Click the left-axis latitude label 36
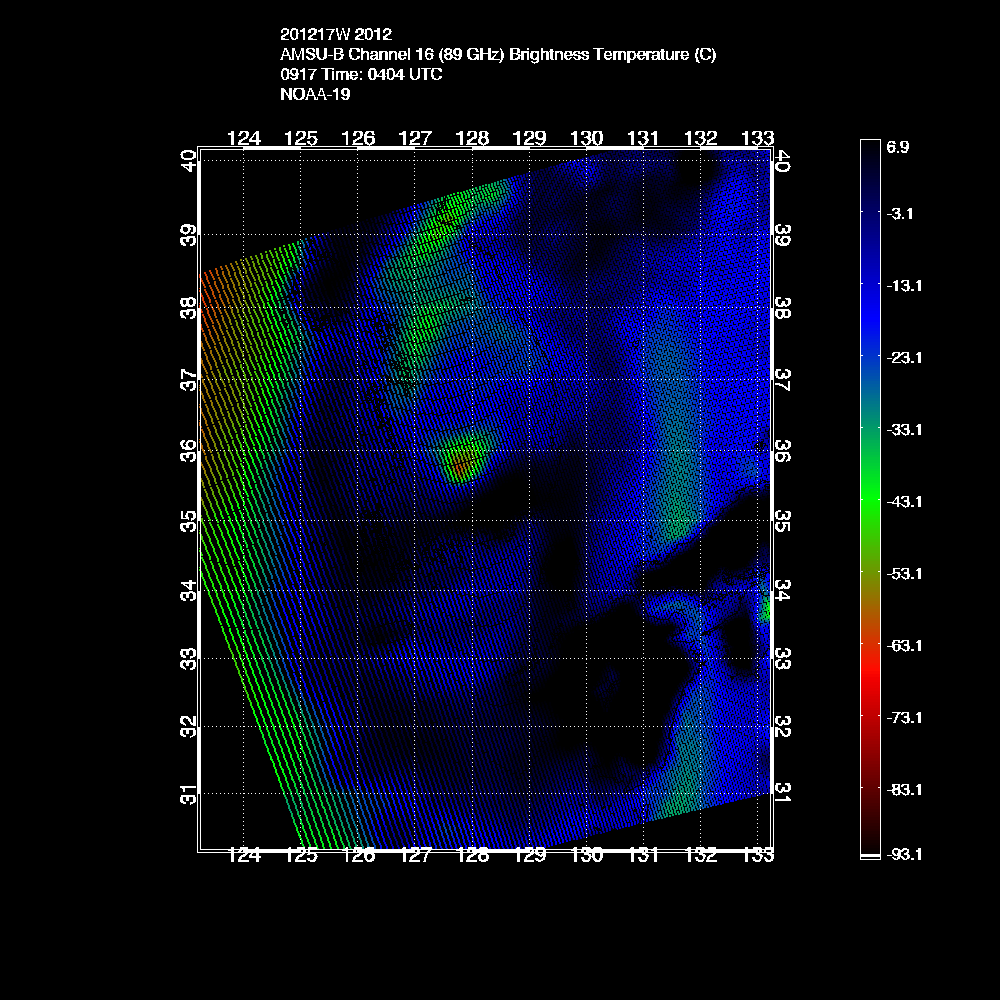Screen dimensions: 1000x1000 [x=187, y=452]
